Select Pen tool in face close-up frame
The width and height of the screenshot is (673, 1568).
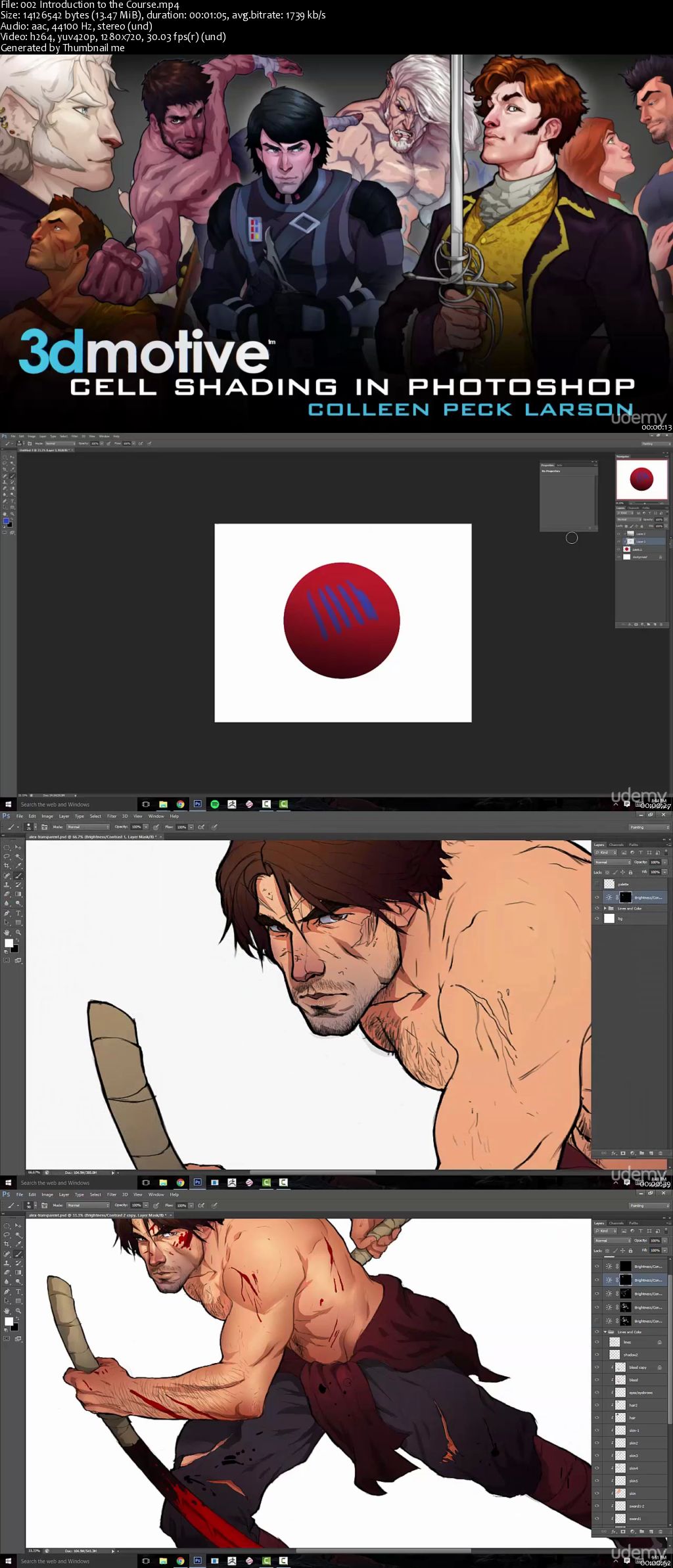(x=7, y=913)
